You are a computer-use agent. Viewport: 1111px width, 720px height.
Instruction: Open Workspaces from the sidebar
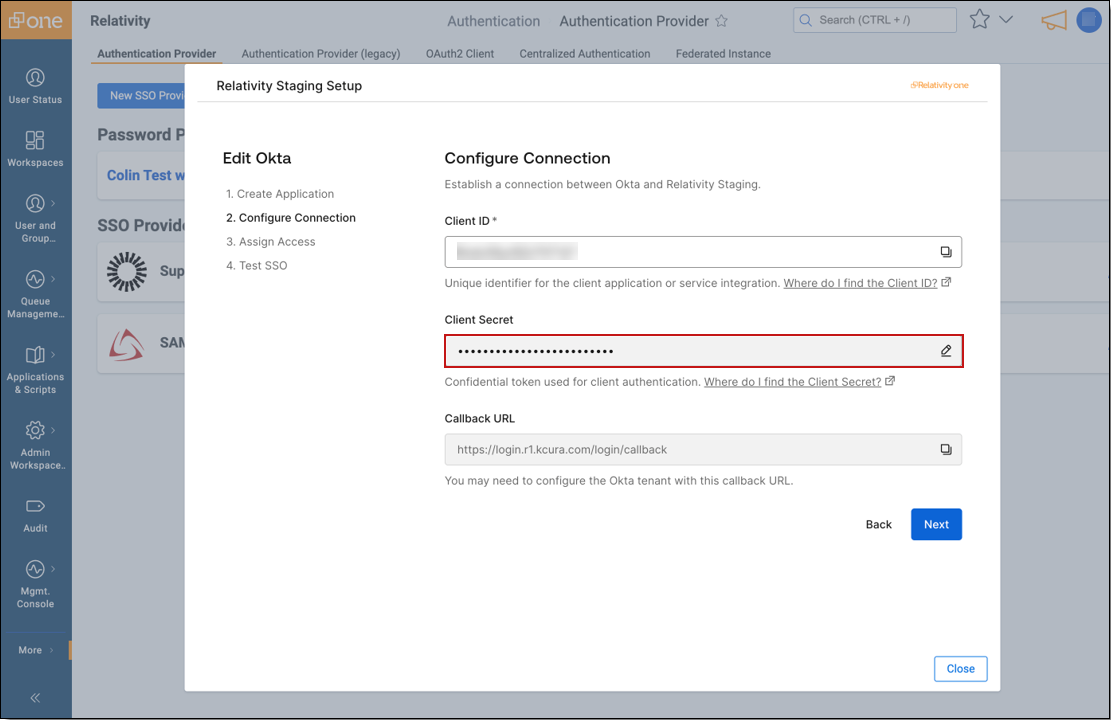tap(35, 148)
